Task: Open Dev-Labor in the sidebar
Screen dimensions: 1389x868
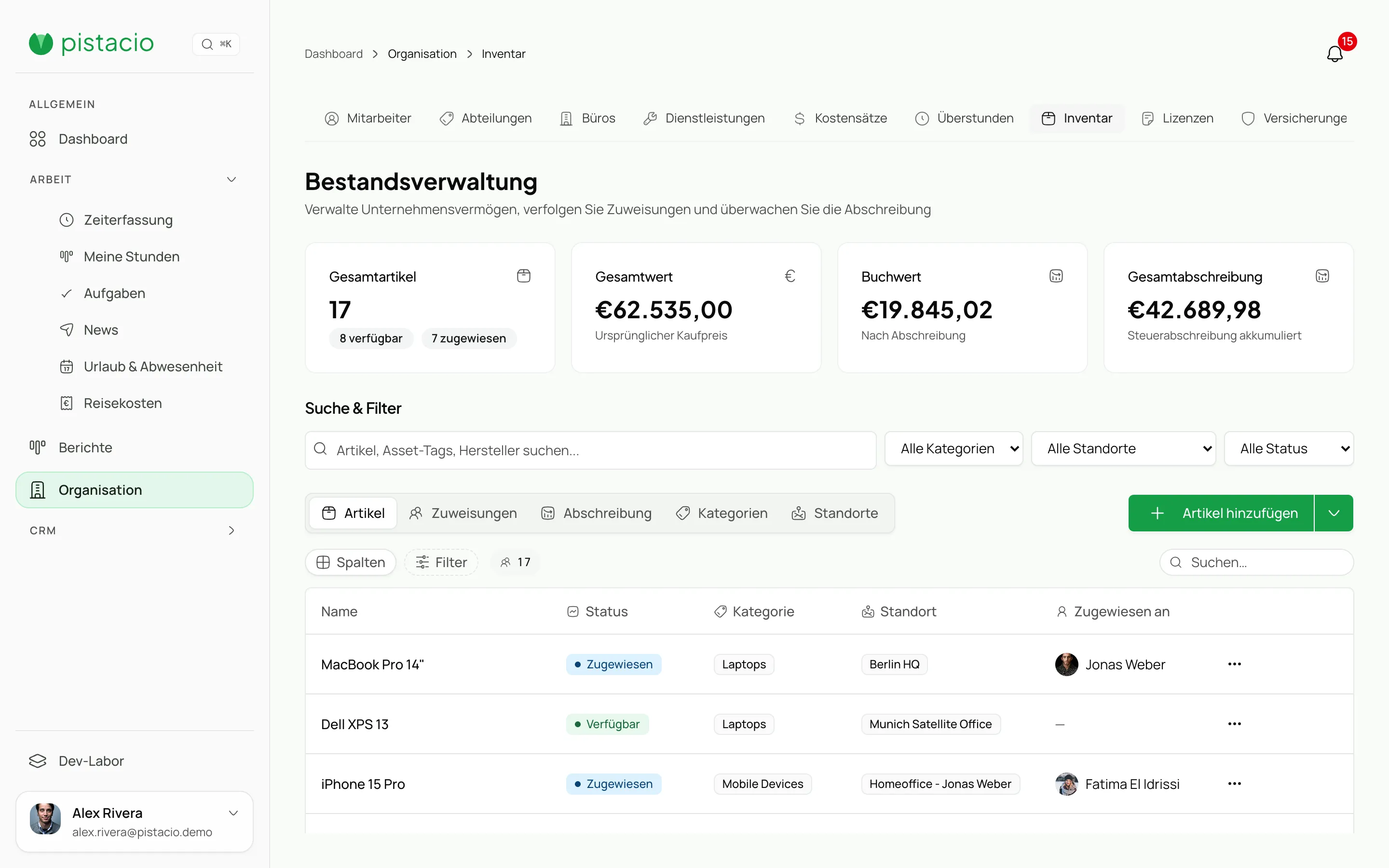Action: pyautogui.click(x=134, y=761)
